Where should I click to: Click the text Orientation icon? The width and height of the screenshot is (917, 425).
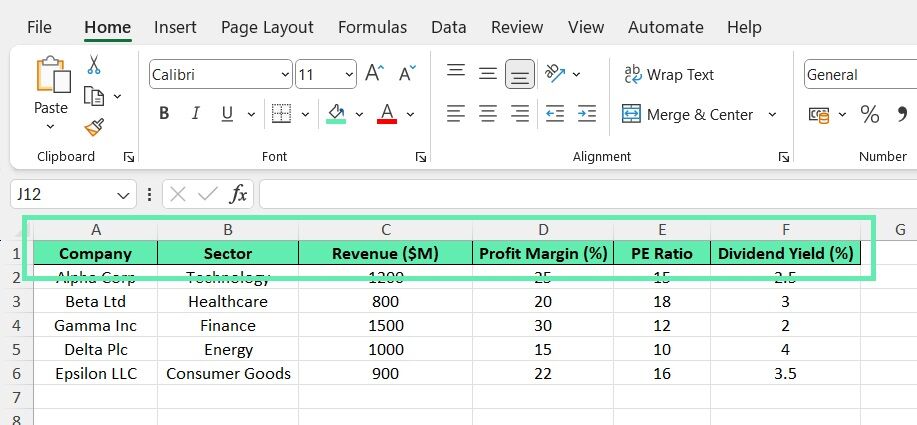coord(554,72)
